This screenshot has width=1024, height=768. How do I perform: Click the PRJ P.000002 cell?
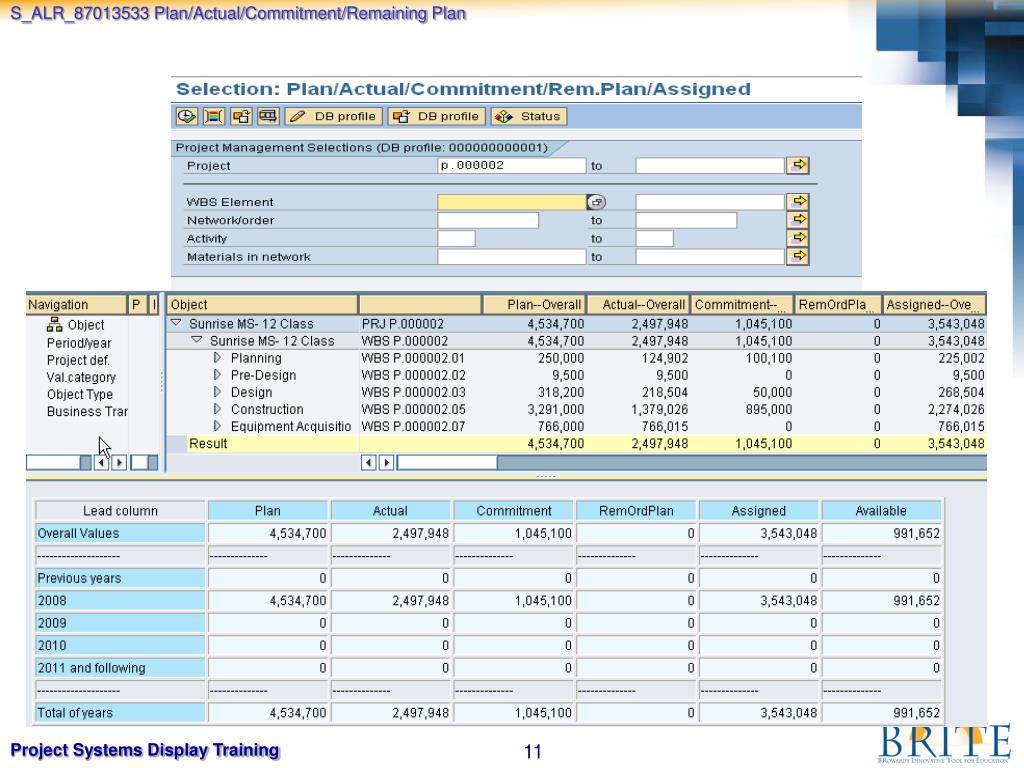(x=403, y=324)
